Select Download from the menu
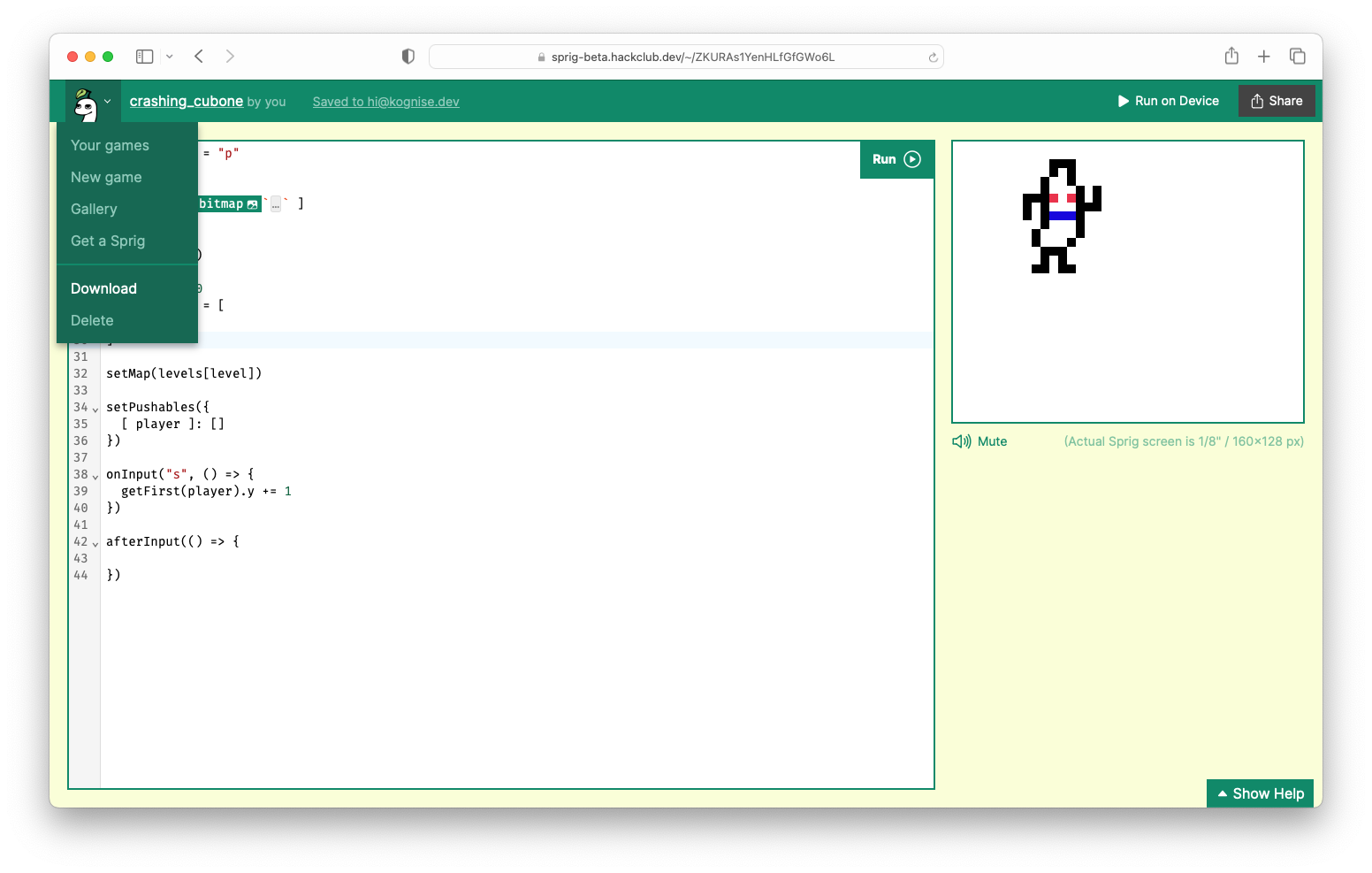 103,288
